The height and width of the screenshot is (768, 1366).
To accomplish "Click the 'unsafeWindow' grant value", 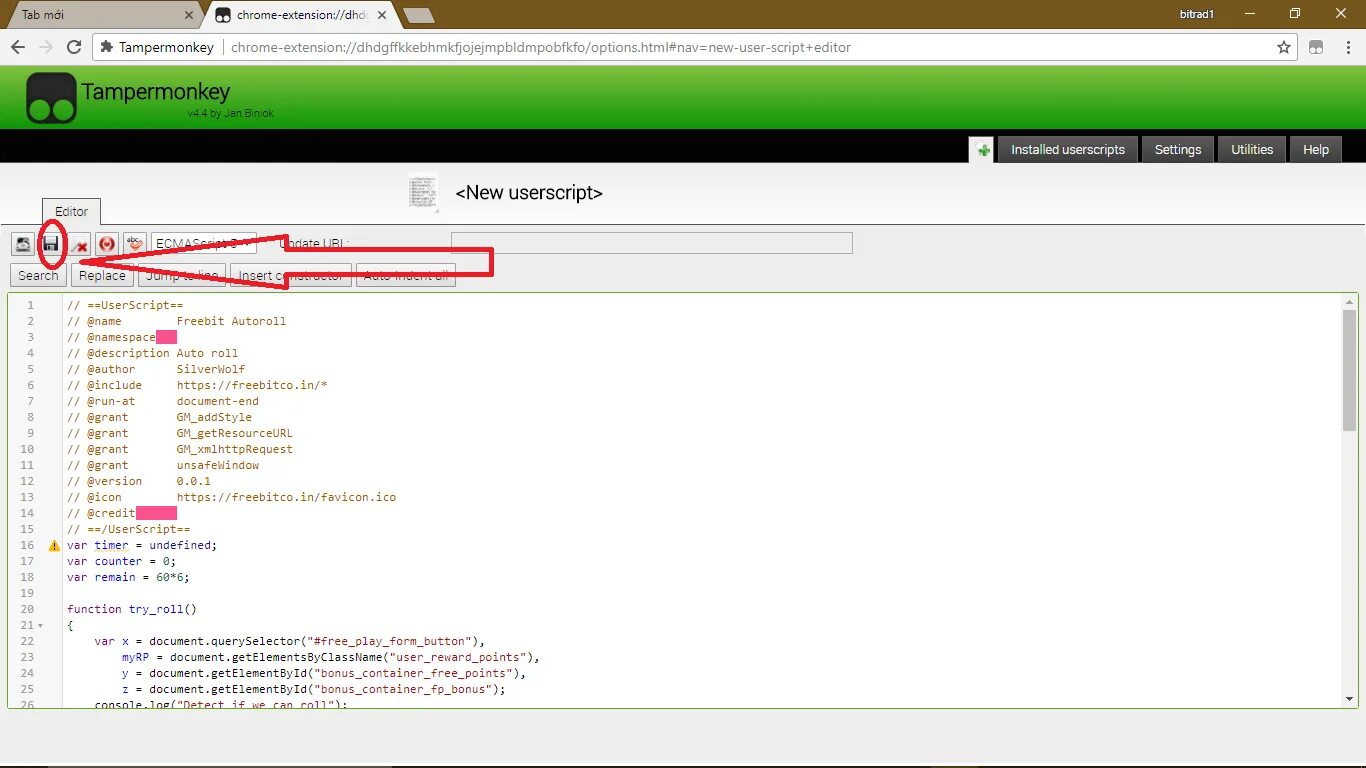I will [218, 465].
